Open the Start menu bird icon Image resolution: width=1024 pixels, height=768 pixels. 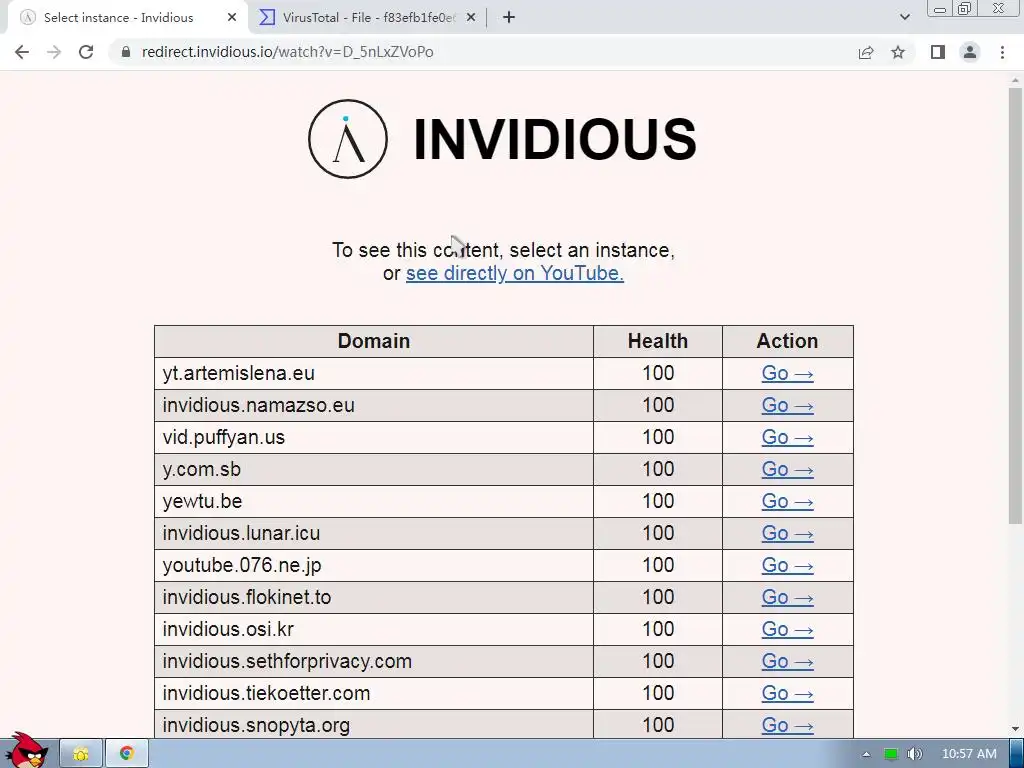click(x=26, y=751)
